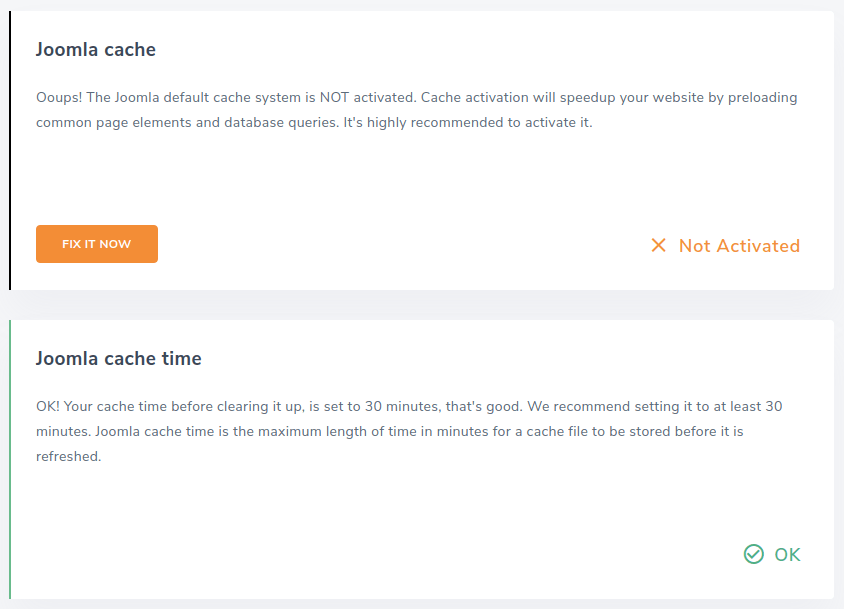
Task: Click the cache time 30 minutes description
Action: [409, 431]
